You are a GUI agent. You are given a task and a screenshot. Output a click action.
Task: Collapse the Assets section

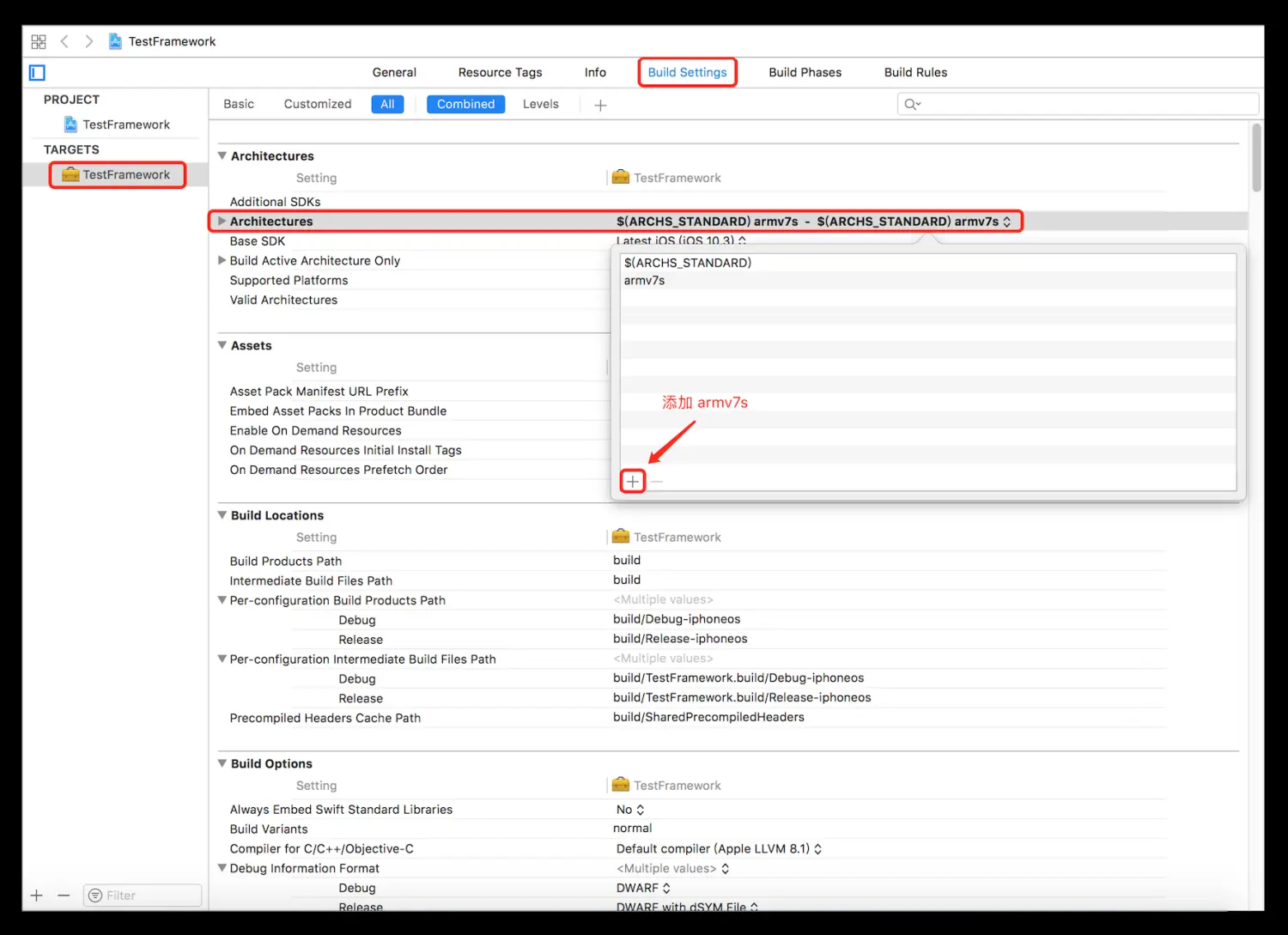[222, 345]
